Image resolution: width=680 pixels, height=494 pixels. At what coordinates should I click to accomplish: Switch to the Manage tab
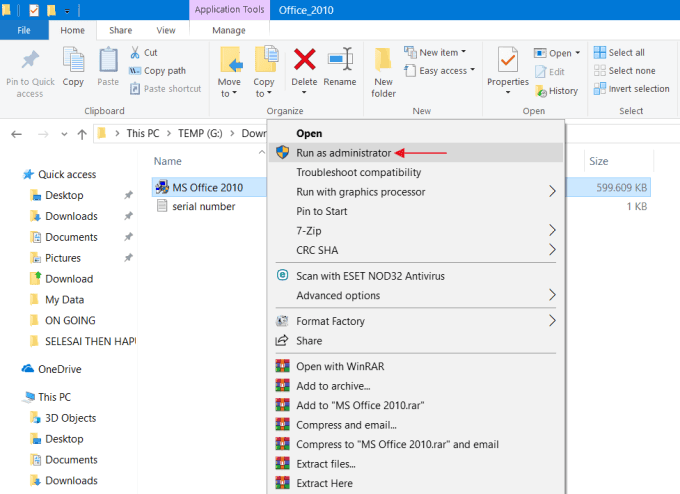[x=229, y=30]
